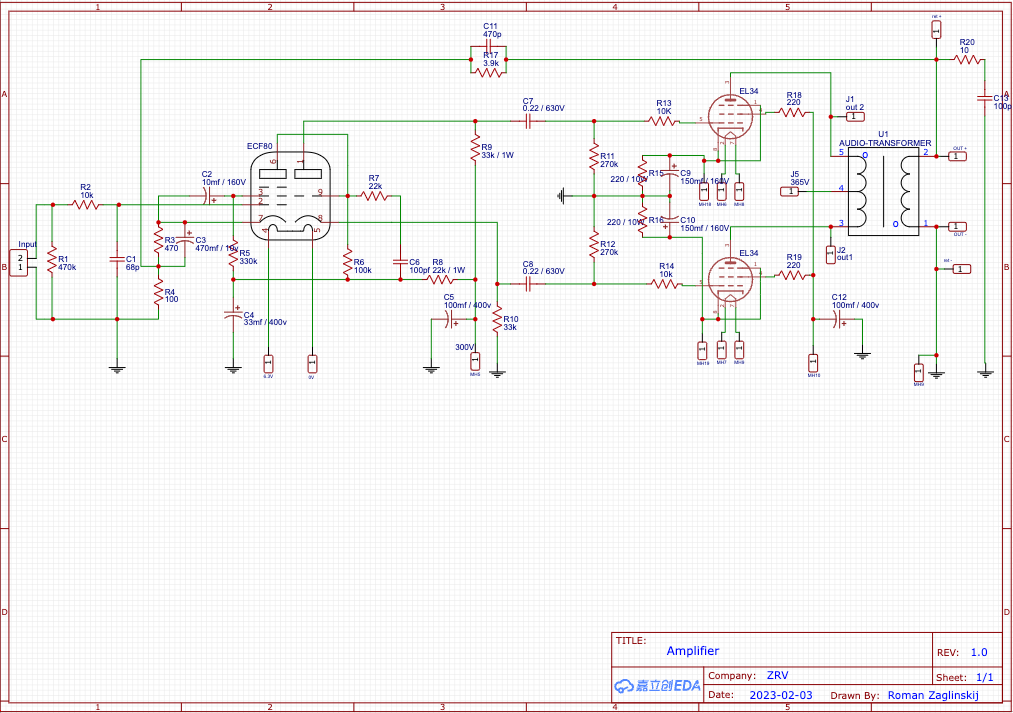
Task: Select the U1 audio transformer symbol
Action: tap(883, 194)
